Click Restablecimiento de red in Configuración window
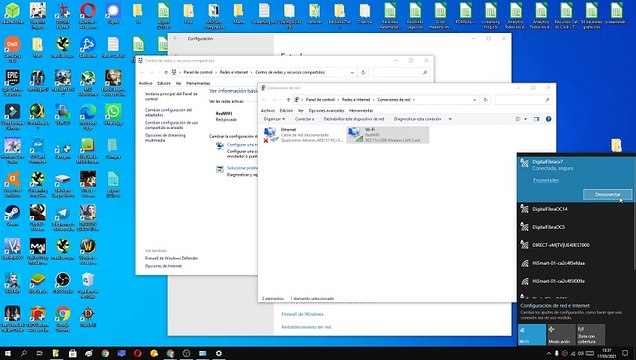The height and width of the screenshot is (360, 636). pos(306,327)
